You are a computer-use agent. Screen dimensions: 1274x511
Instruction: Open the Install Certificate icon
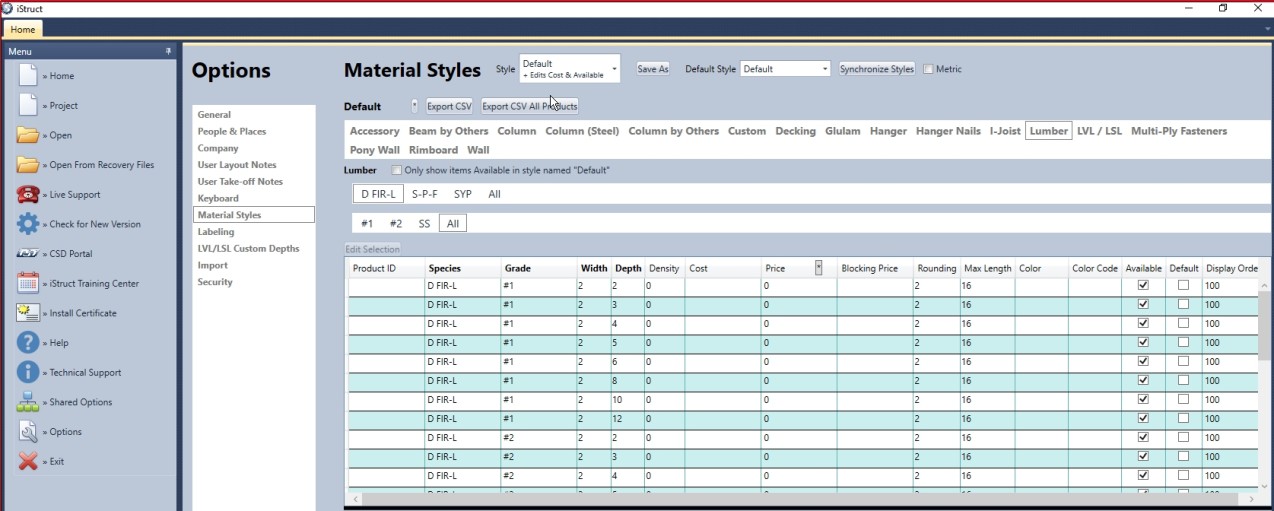click(x=28, y=313)
